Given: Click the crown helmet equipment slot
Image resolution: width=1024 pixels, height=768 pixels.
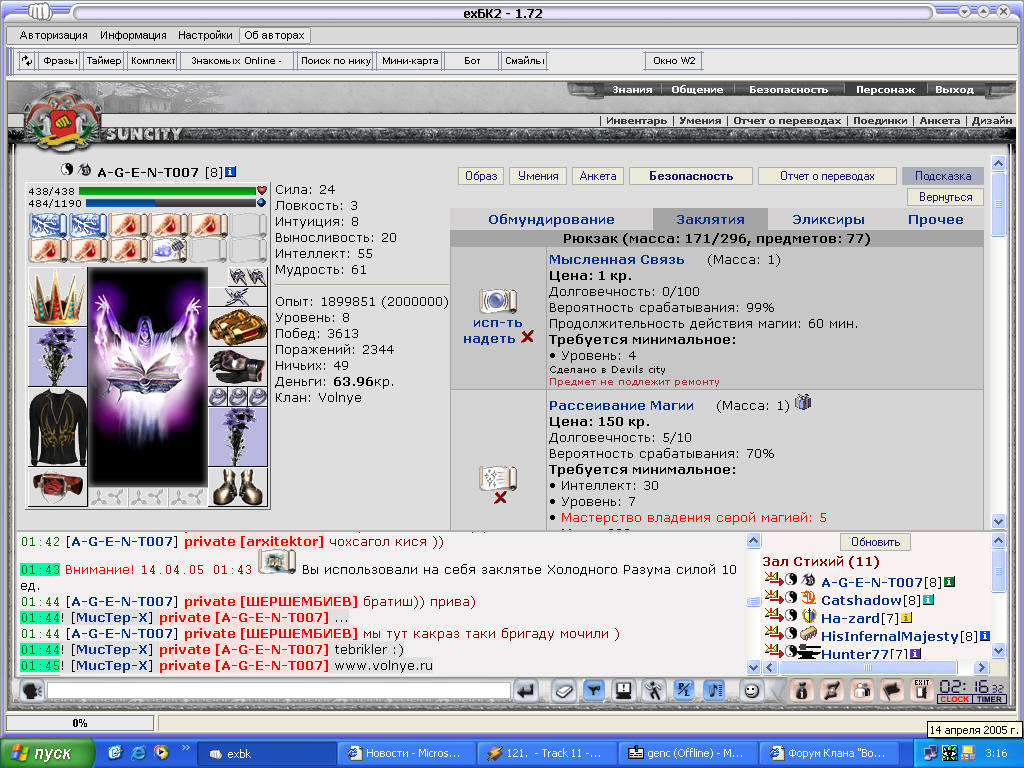Looking at the screenshot, I should point(57,296).
